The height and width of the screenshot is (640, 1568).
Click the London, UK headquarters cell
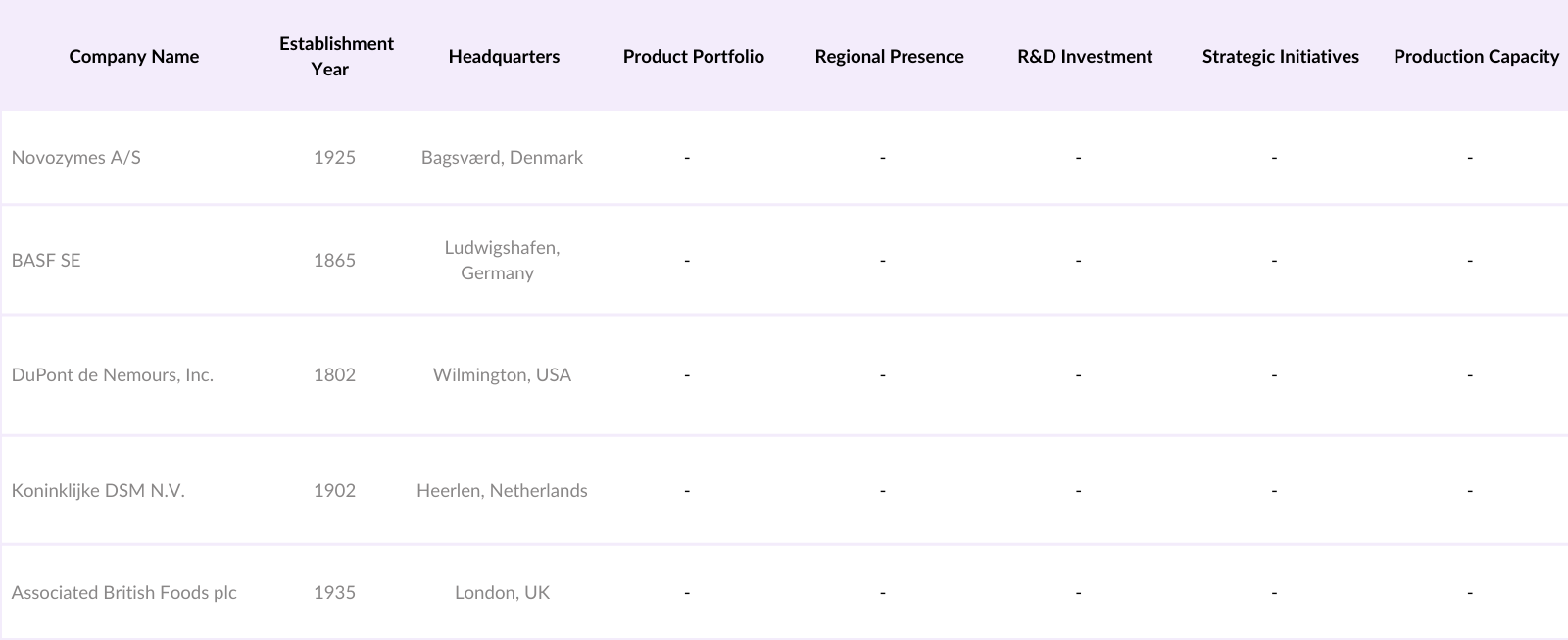[x=502, y=593]
